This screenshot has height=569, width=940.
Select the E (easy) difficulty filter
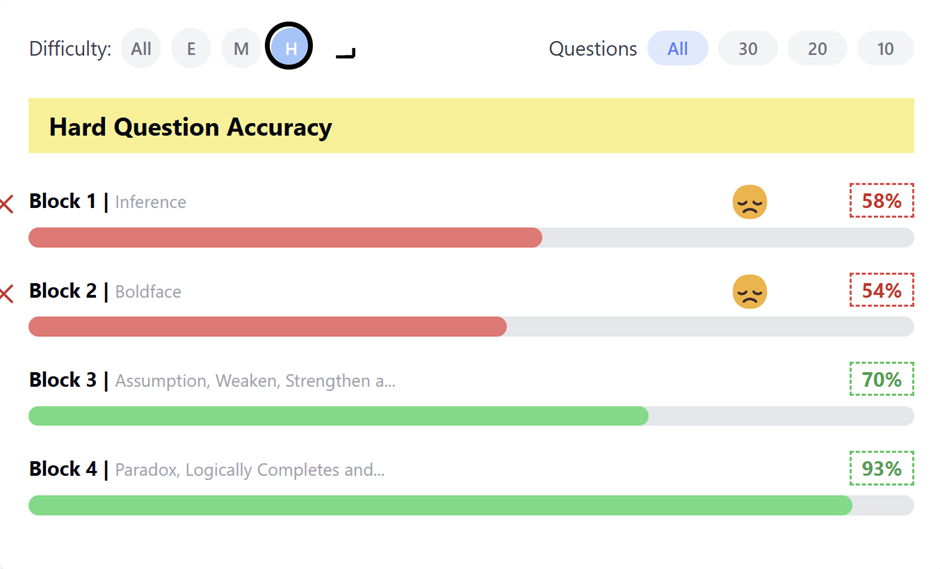coord(191,48)
